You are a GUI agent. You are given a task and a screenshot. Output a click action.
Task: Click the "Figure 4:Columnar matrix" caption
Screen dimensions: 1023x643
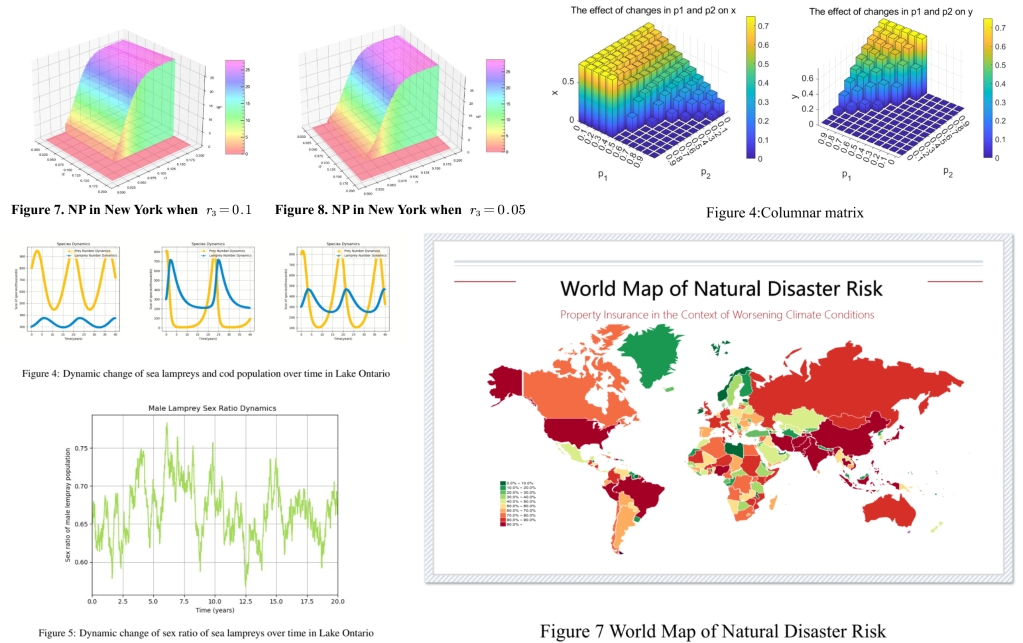point(770,213)
